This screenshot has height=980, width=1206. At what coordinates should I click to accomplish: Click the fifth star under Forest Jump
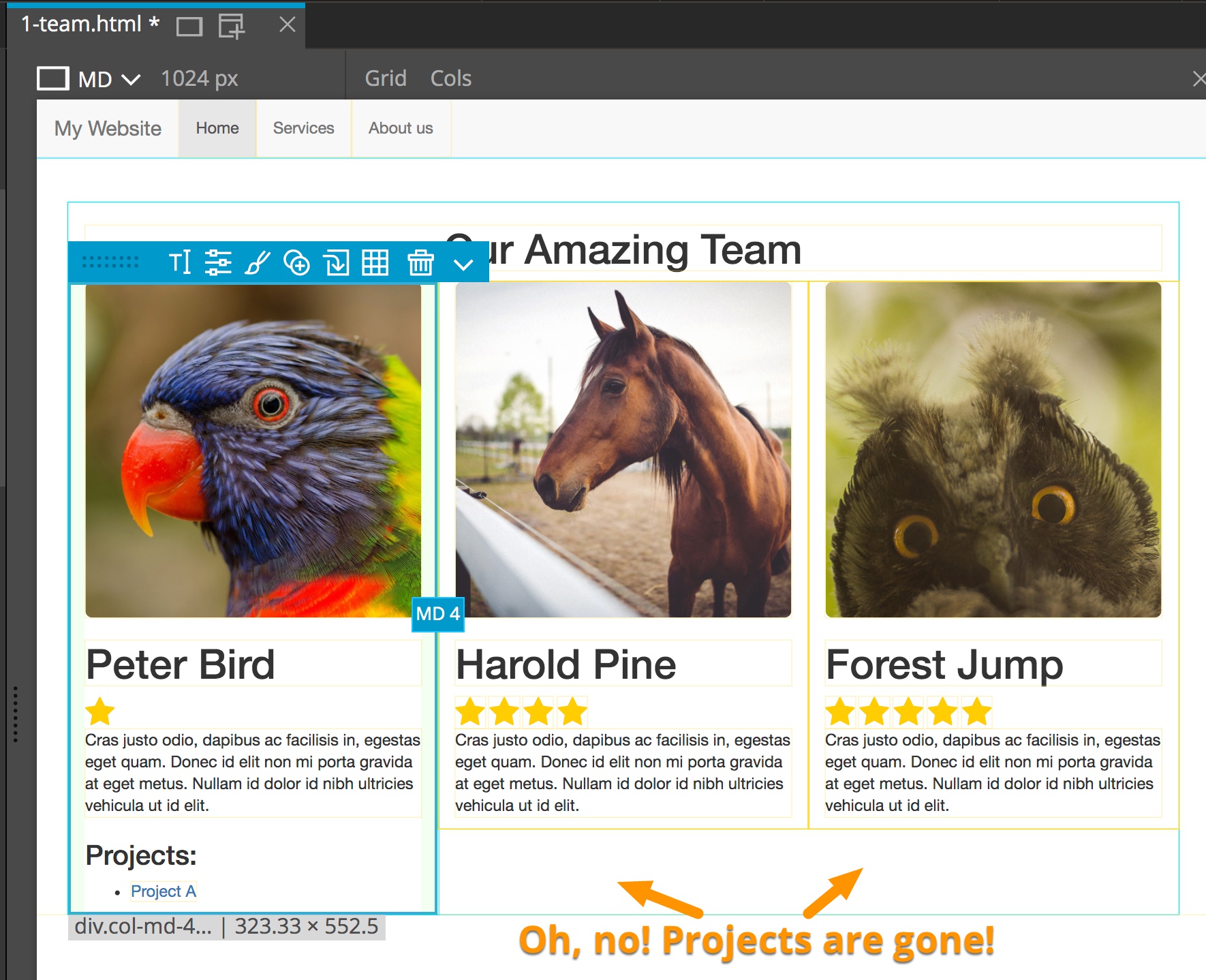coord(976,711)
